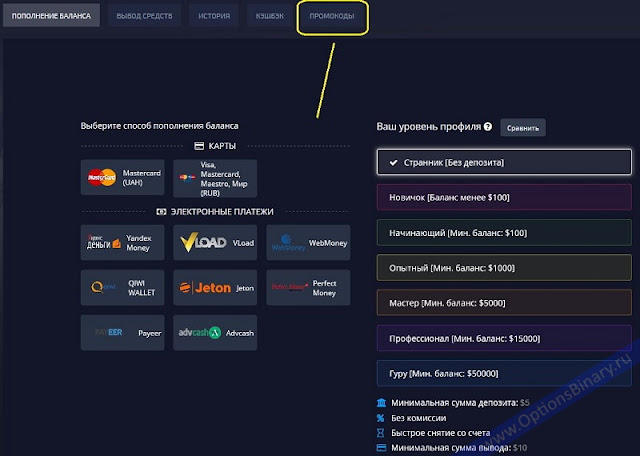The image size is (640, 456).
Task: Click the Mastercard logo icon
Action: tap(102, 177)
